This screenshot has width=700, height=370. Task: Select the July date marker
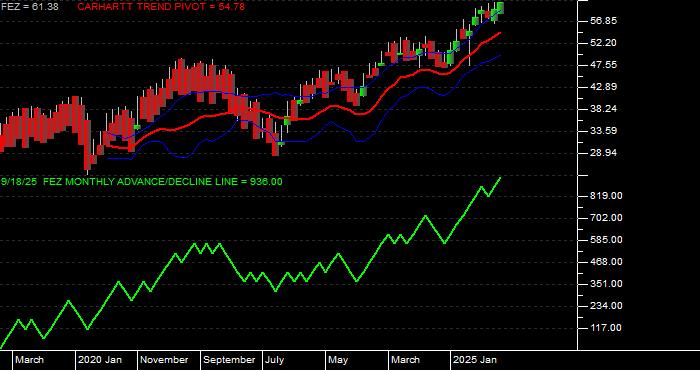275,360
